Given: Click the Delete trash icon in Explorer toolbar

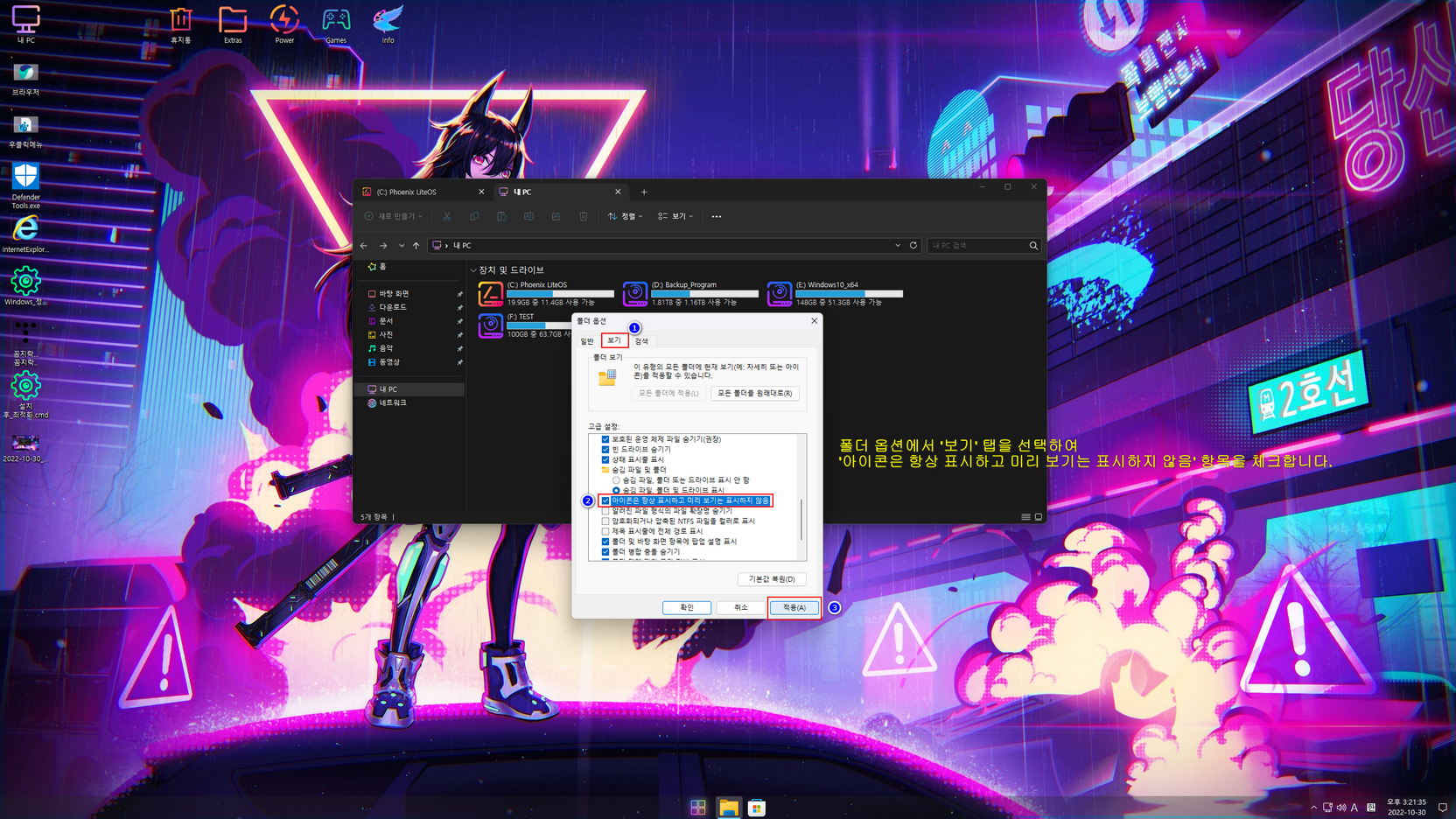Looking at the screenshot, I should (x=584, y=216).
